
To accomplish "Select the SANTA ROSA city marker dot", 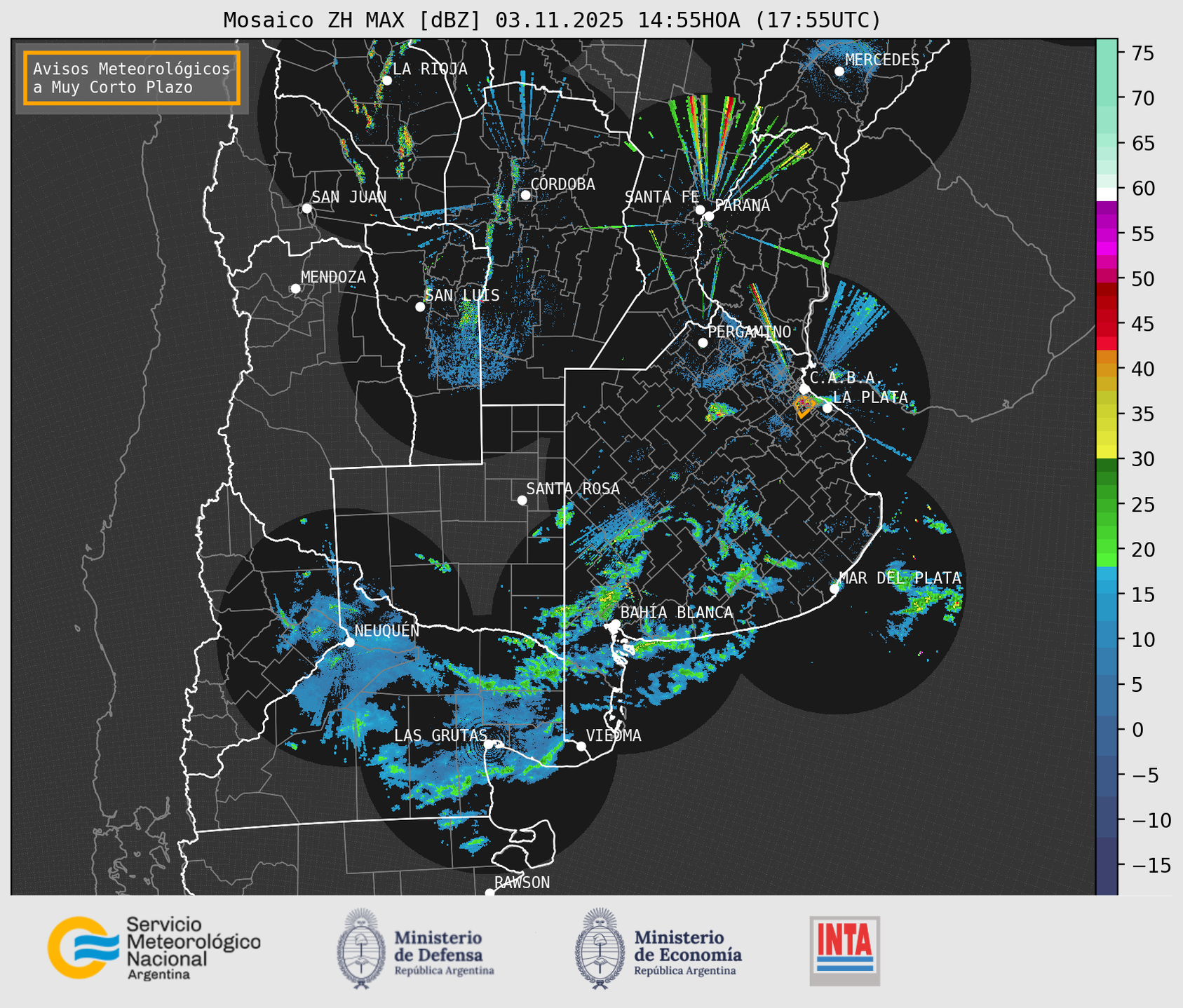I will (522, 500).
